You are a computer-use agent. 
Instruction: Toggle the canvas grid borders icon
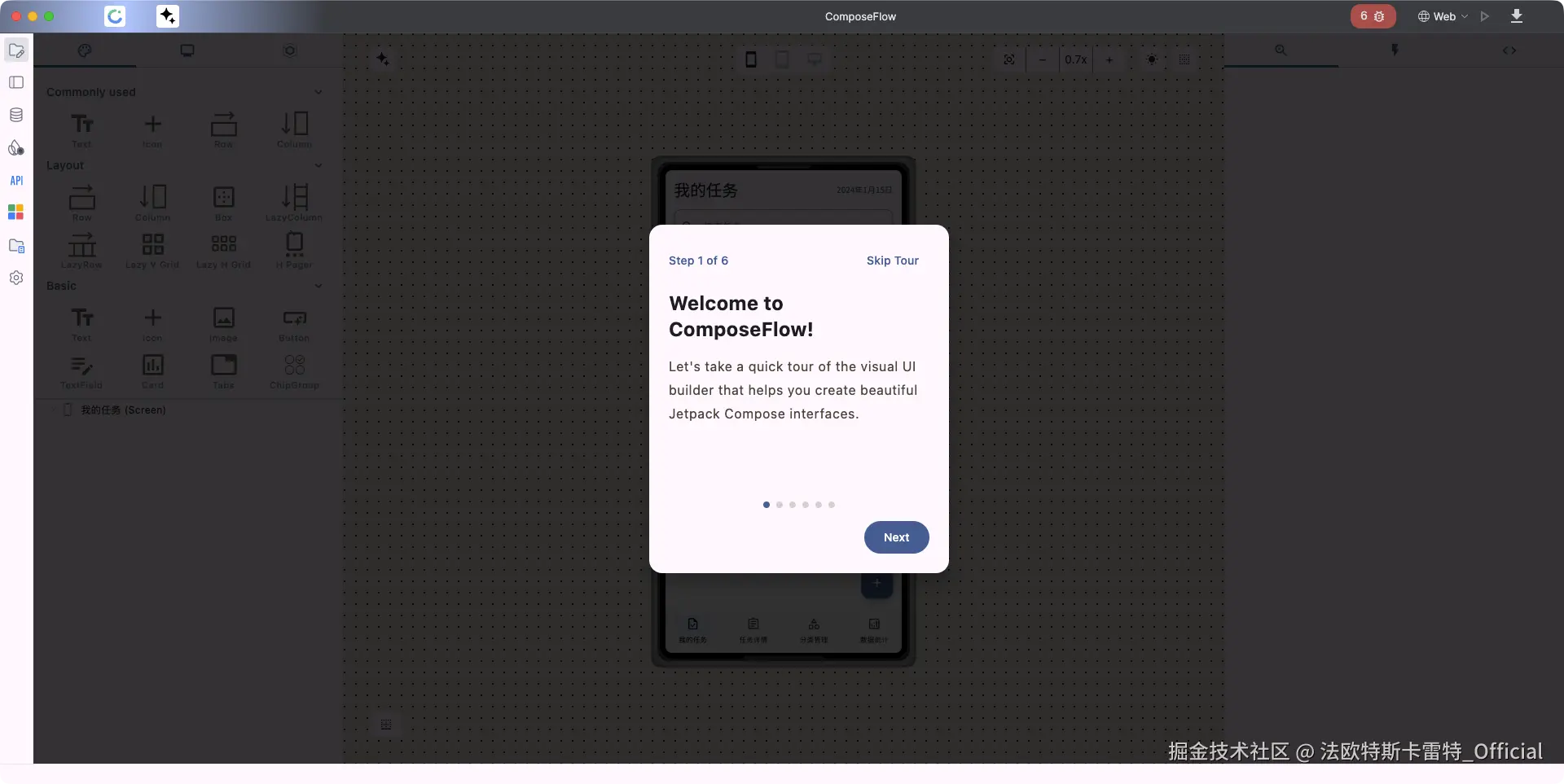pos(1184,59)
